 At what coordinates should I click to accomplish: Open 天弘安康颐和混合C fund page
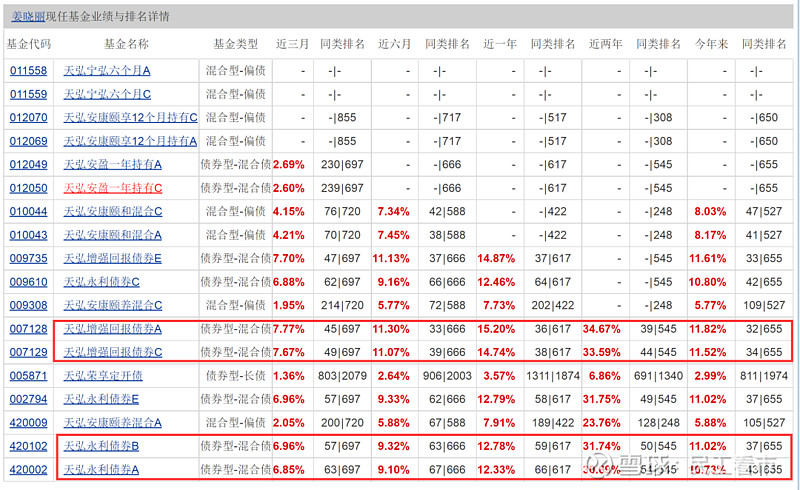click(113, 211)
